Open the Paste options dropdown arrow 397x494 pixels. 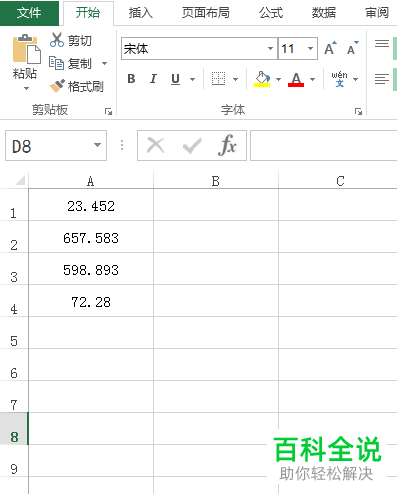click(26, 88)
